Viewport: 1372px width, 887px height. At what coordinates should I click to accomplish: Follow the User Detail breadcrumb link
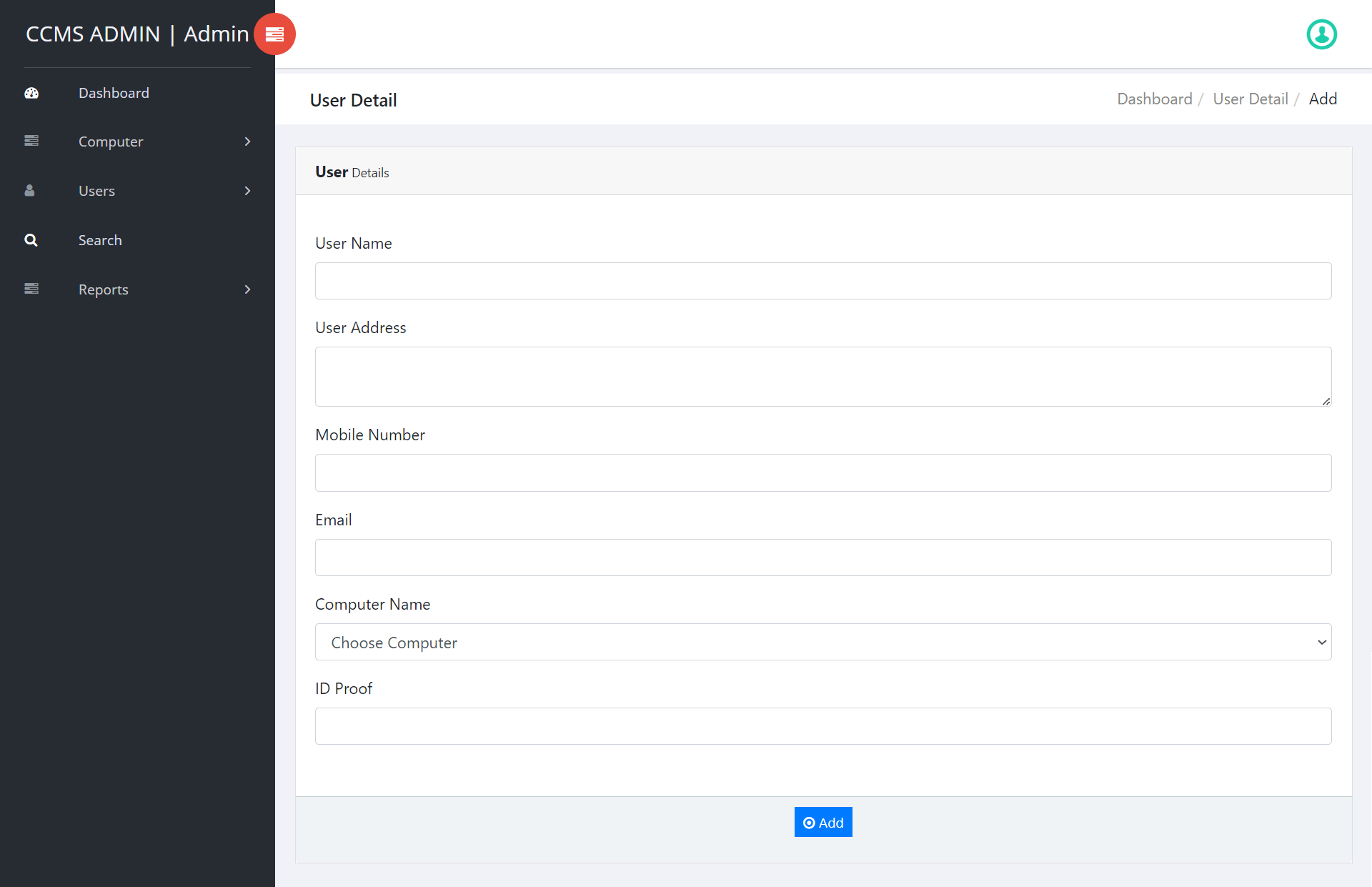point(1250,99)
